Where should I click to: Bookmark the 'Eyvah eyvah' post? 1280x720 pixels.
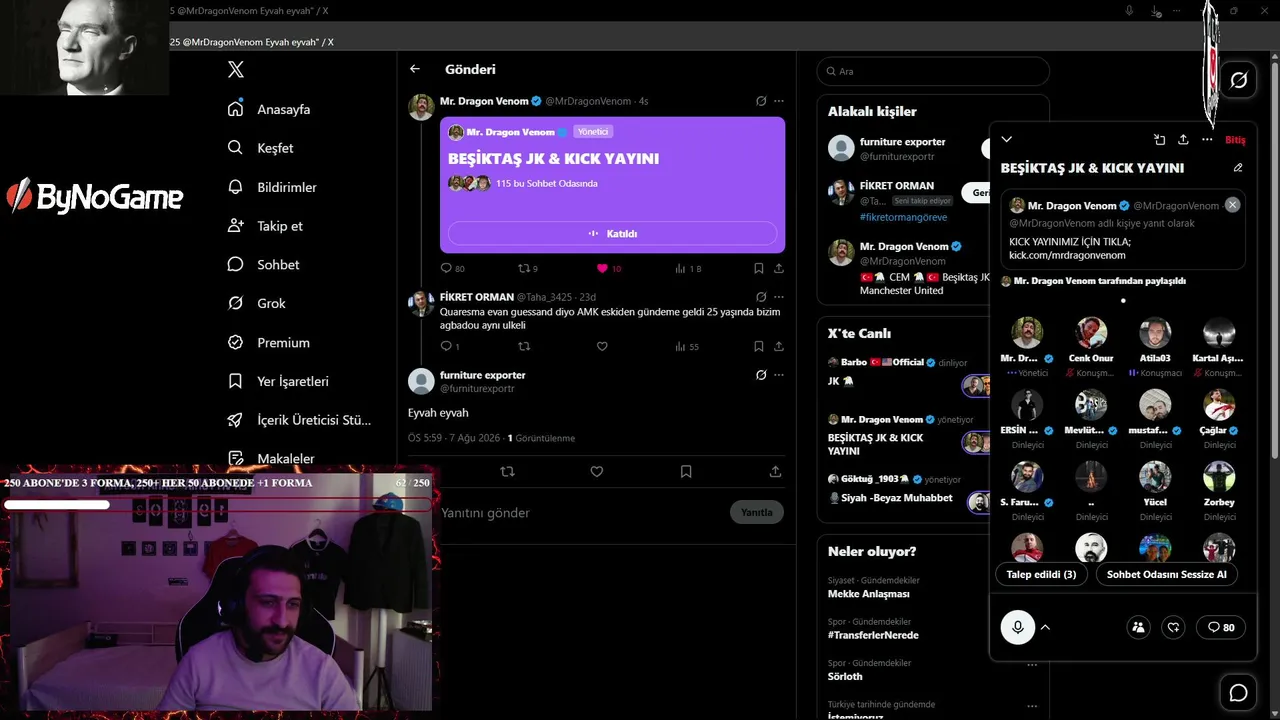[686, 471]
